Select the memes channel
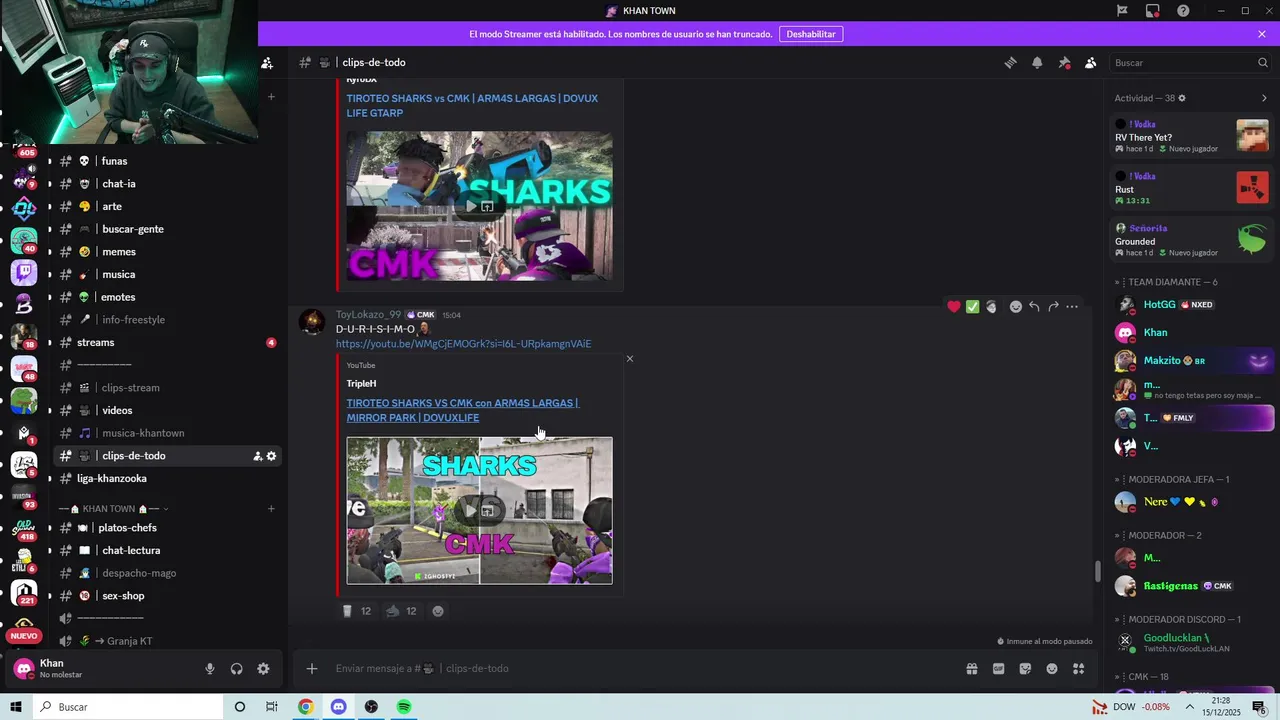Viewport: 1280px width, 720px height. 165,252
